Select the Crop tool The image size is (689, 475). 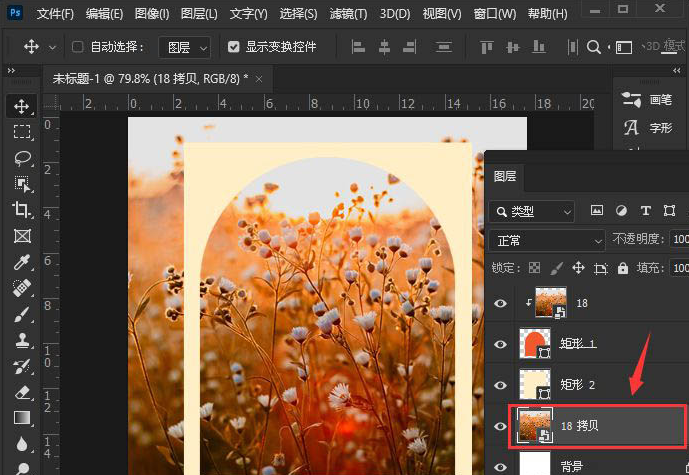pos(22,210)
